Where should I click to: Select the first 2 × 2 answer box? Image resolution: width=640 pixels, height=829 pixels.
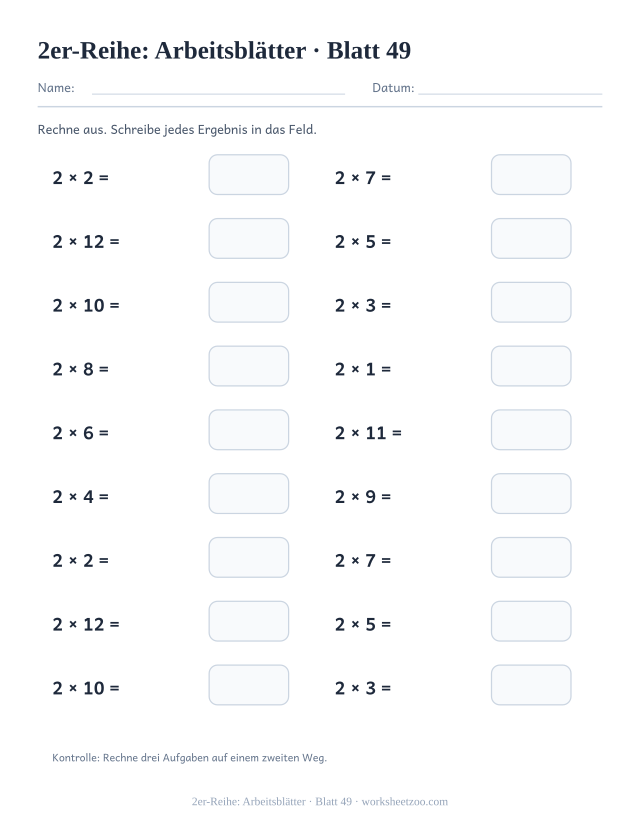pos(249,175)
